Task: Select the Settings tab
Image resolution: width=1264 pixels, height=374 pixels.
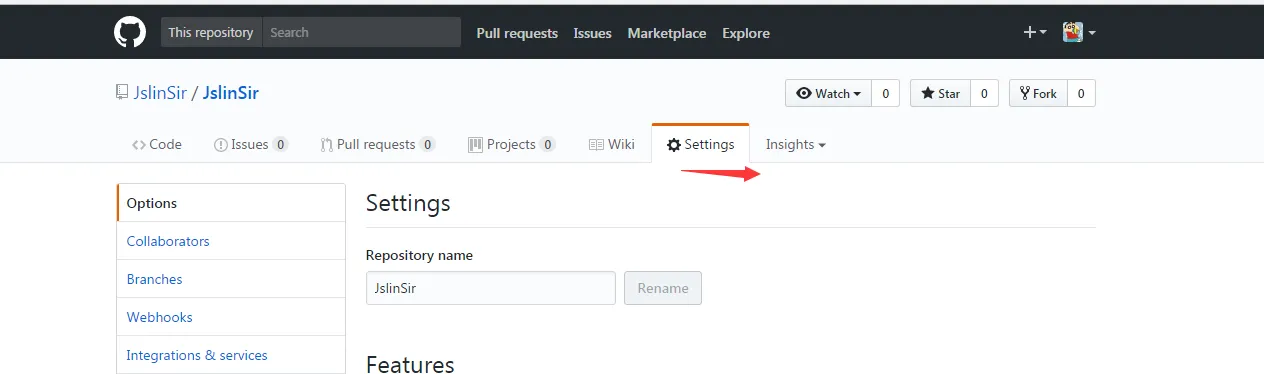Action: tap(700, 144)
